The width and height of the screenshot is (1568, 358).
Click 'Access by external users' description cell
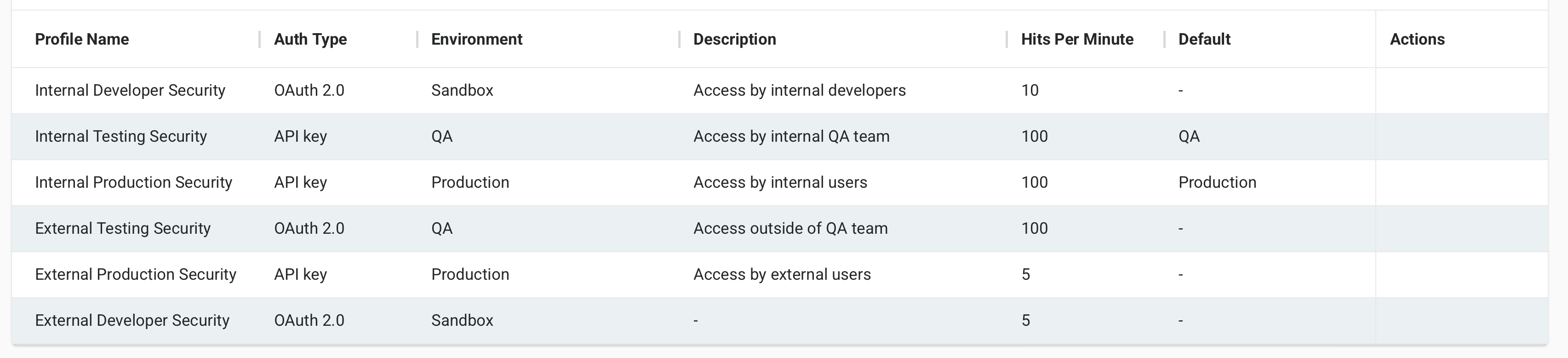click(782, 275)
